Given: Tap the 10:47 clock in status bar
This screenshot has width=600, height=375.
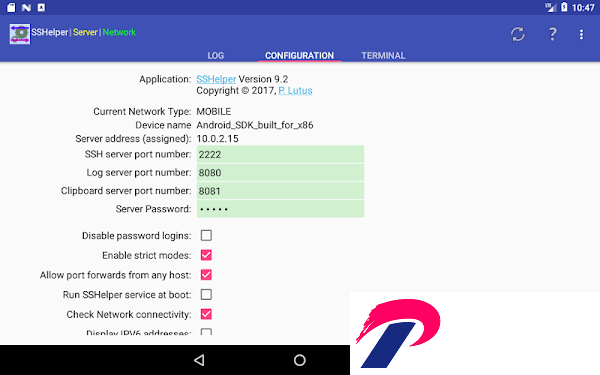Looking at the screenshot, I should pyautogui.click(x=583, y=7).
